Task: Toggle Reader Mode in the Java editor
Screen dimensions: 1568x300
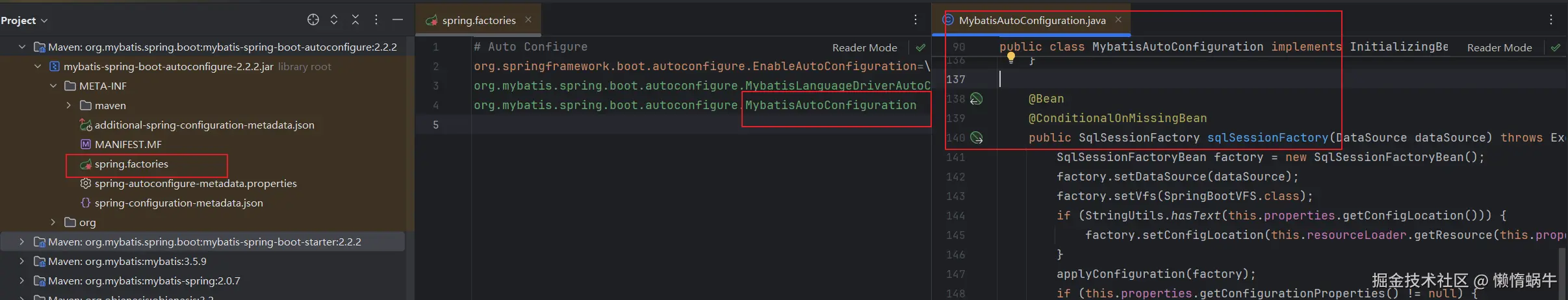Action: coord(1499,47)
